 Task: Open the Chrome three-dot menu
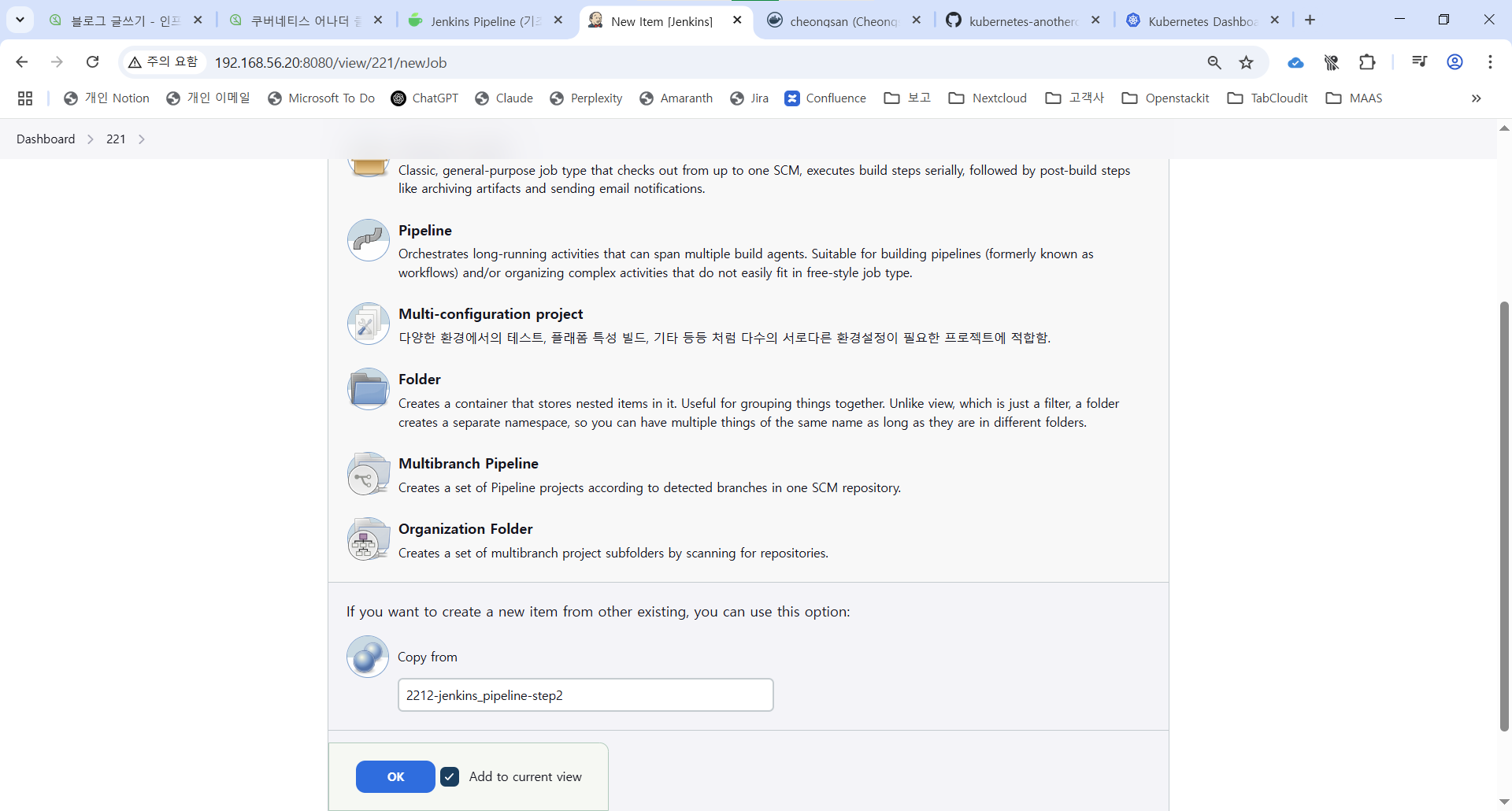tap(1490, 62)
